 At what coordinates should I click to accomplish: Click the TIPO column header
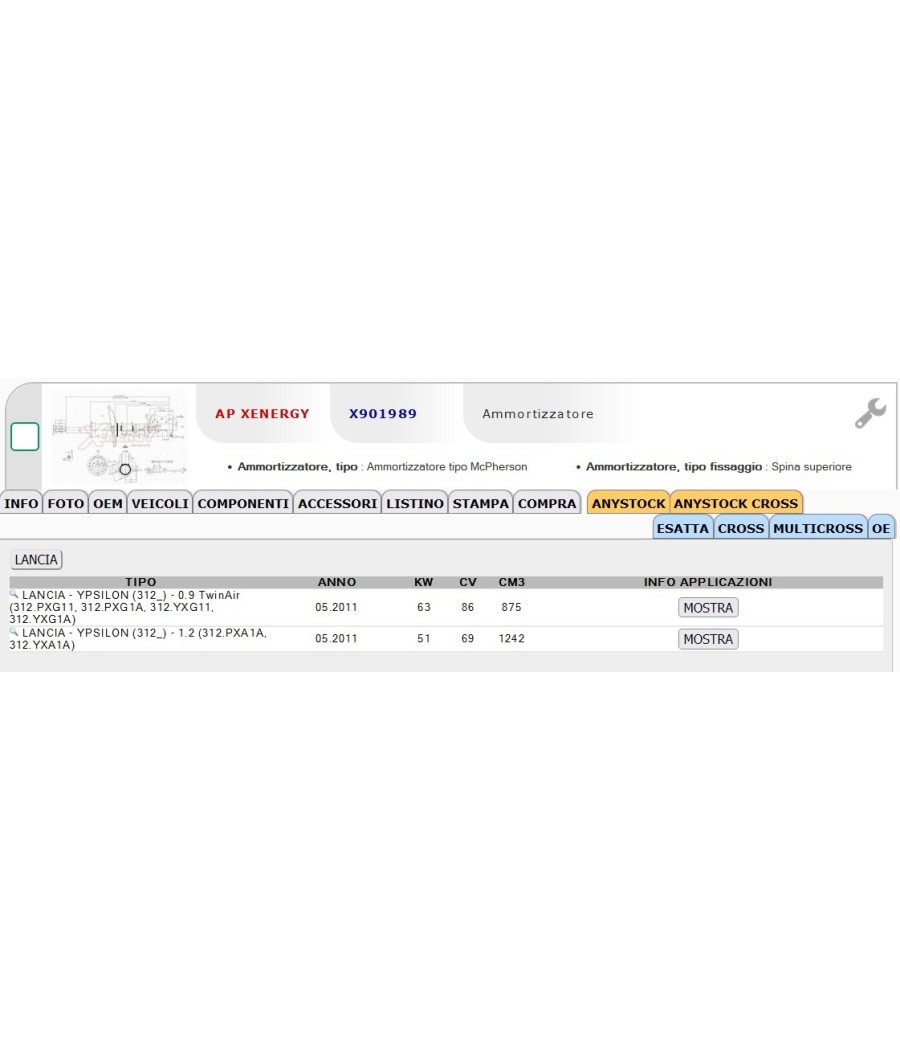[x=141, y=582]
